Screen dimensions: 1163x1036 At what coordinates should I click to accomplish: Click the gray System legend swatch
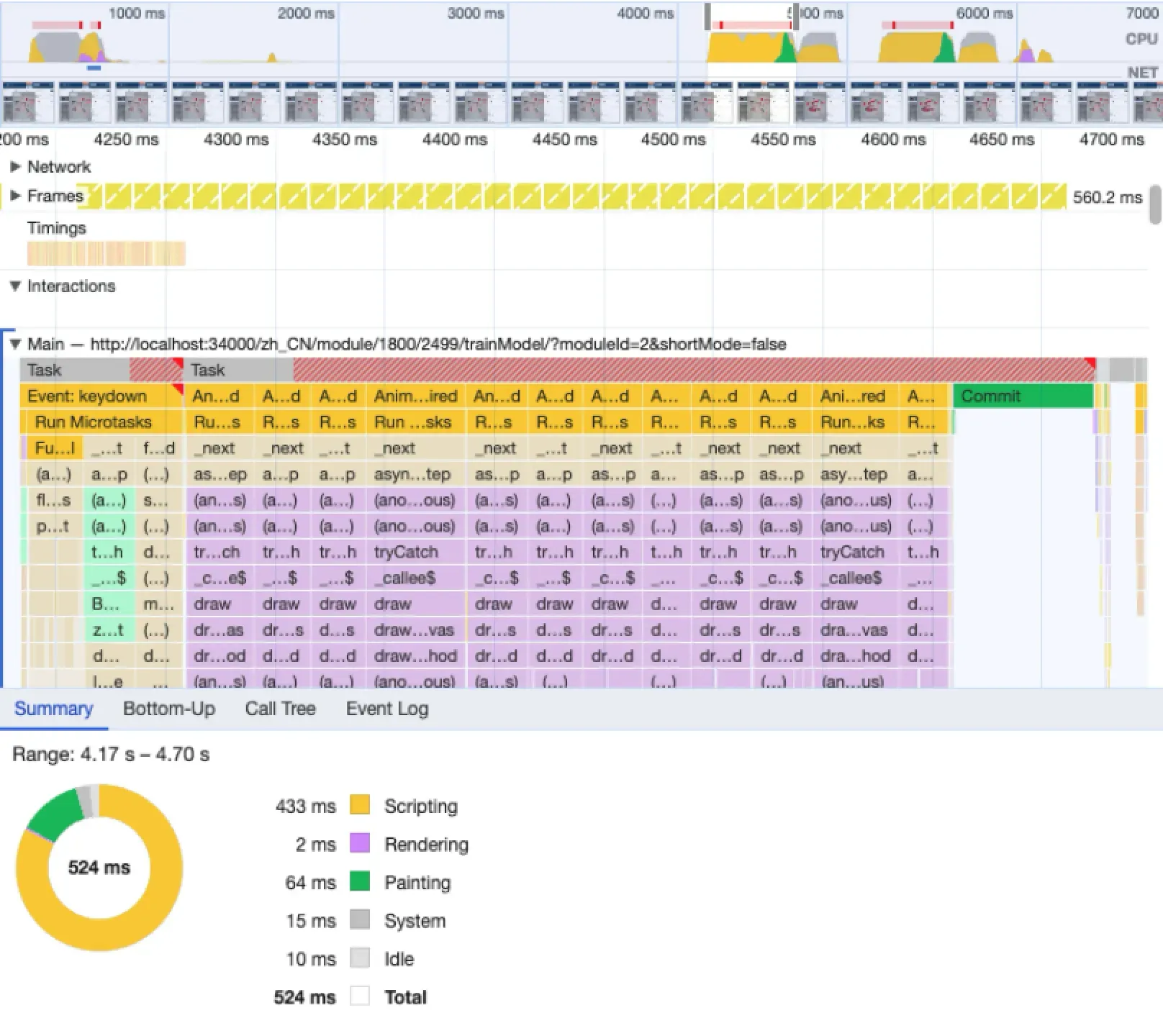point(359,919)
